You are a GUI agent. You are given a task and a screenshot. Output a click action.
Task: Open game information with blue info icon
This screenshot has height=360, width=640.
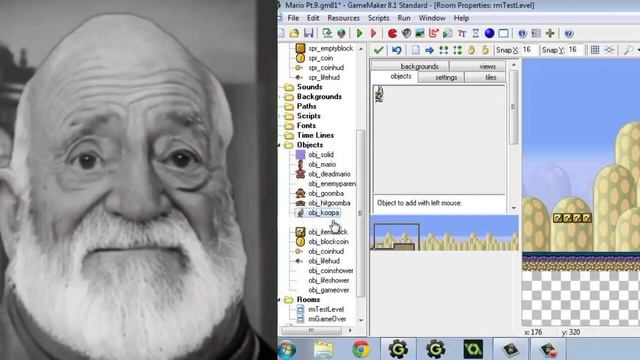[x=522, y=33]
